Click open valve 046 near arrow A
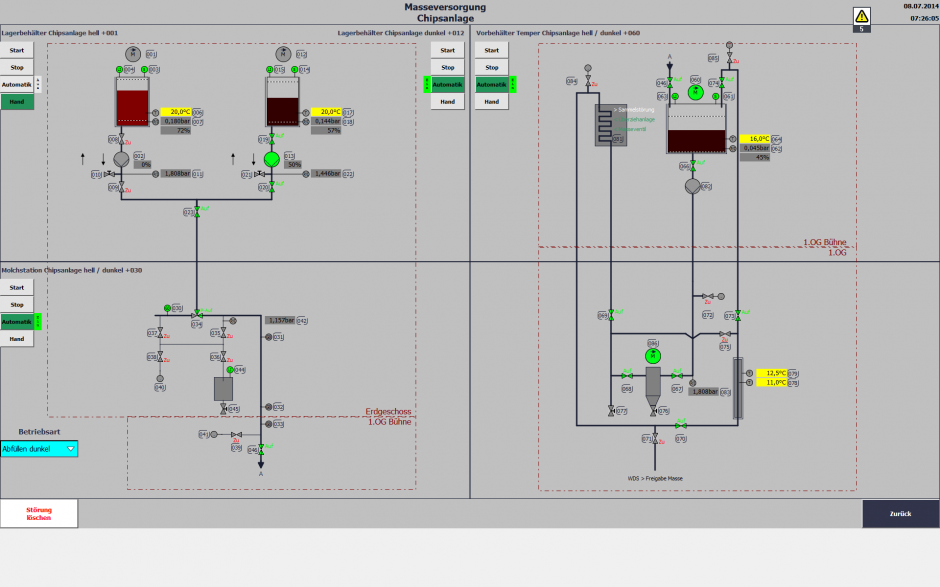The width and height of the screenshot is (940, 587). [261, 449]
